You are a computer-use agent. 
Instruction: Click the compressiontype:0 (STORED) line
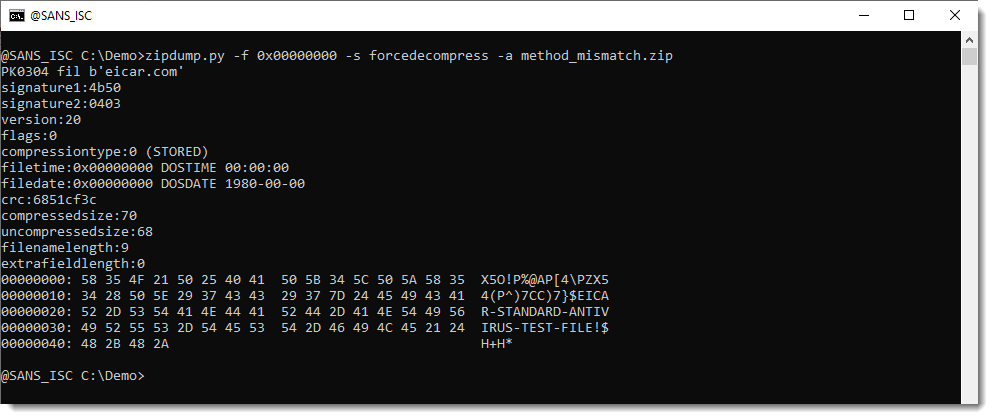point(104,152)
